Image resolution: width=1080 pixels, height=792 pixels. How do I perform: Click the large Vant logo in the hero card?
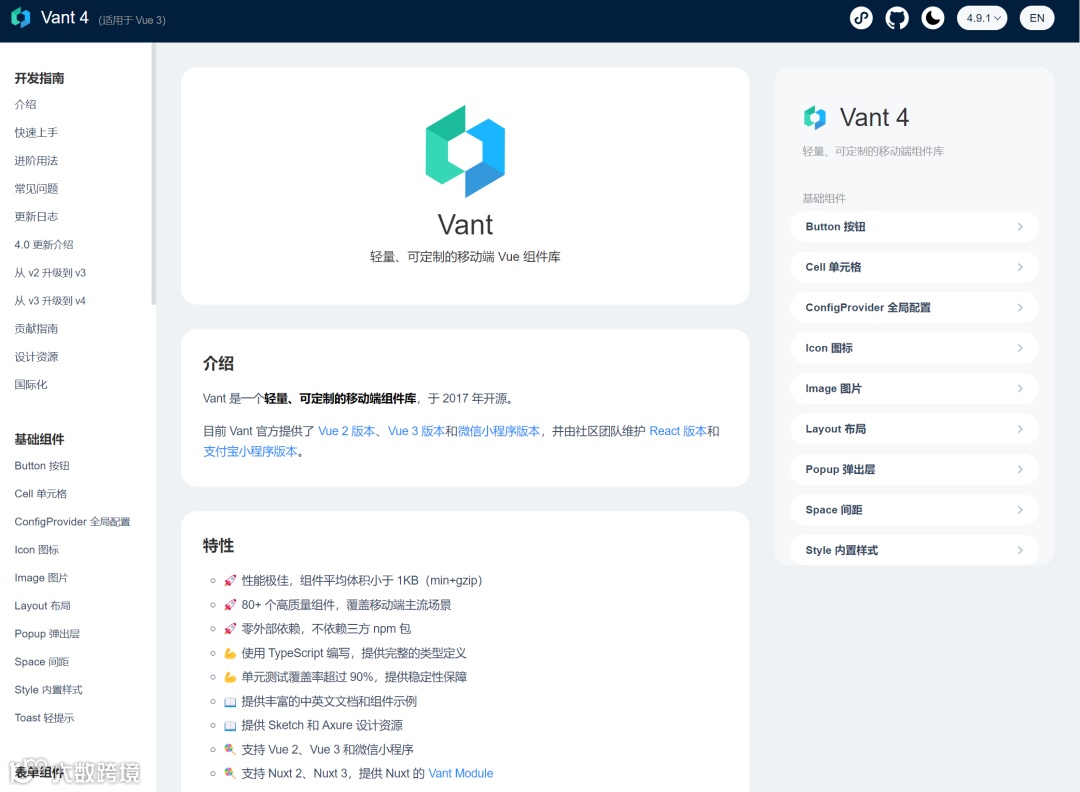tap(466, 152)
